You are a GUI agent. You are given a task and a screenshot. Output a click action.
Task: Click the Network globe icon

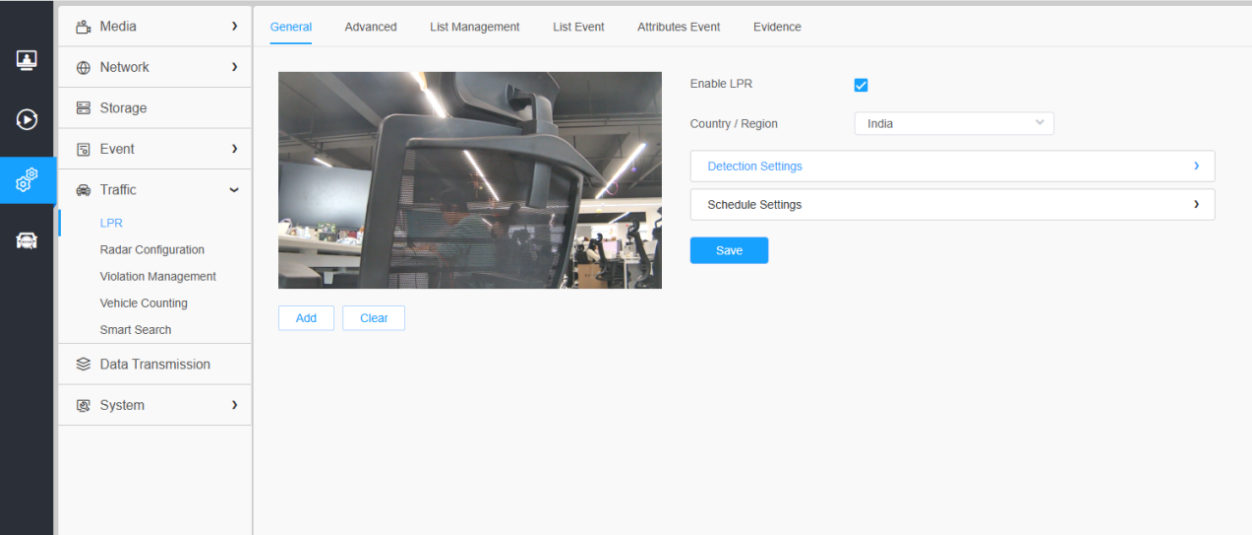click(x=83, y=67)
